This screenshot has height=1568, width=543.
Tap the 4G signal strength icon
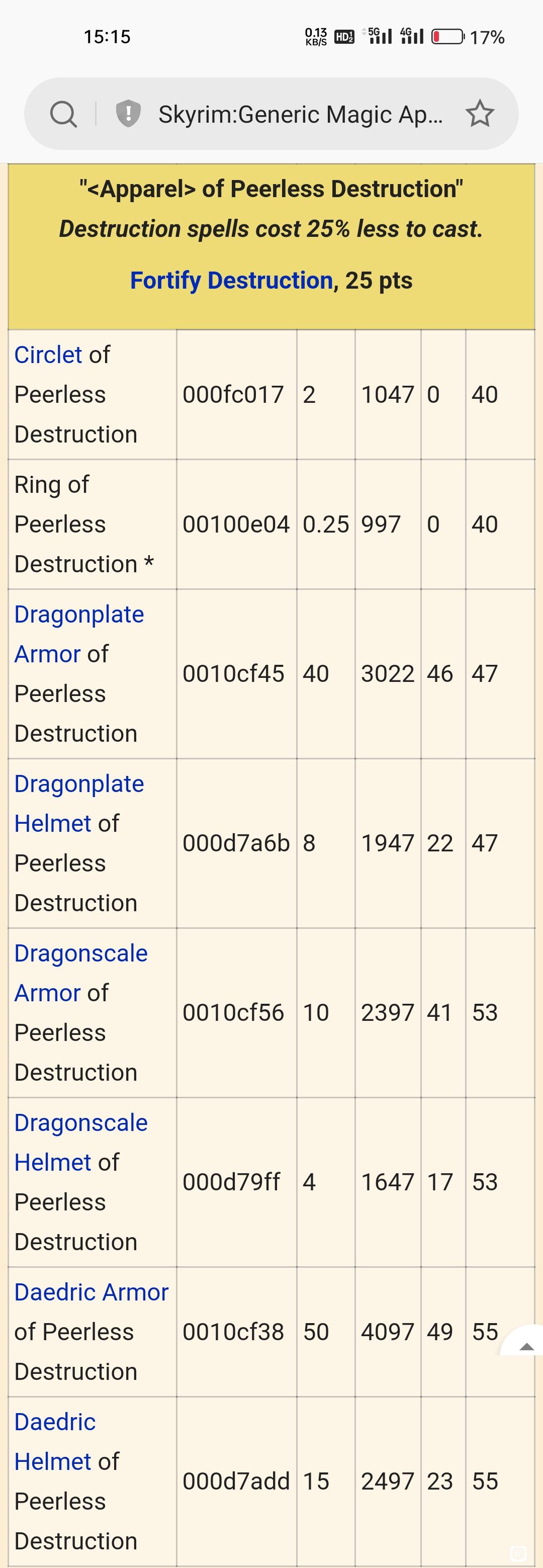tap(411, 37)
